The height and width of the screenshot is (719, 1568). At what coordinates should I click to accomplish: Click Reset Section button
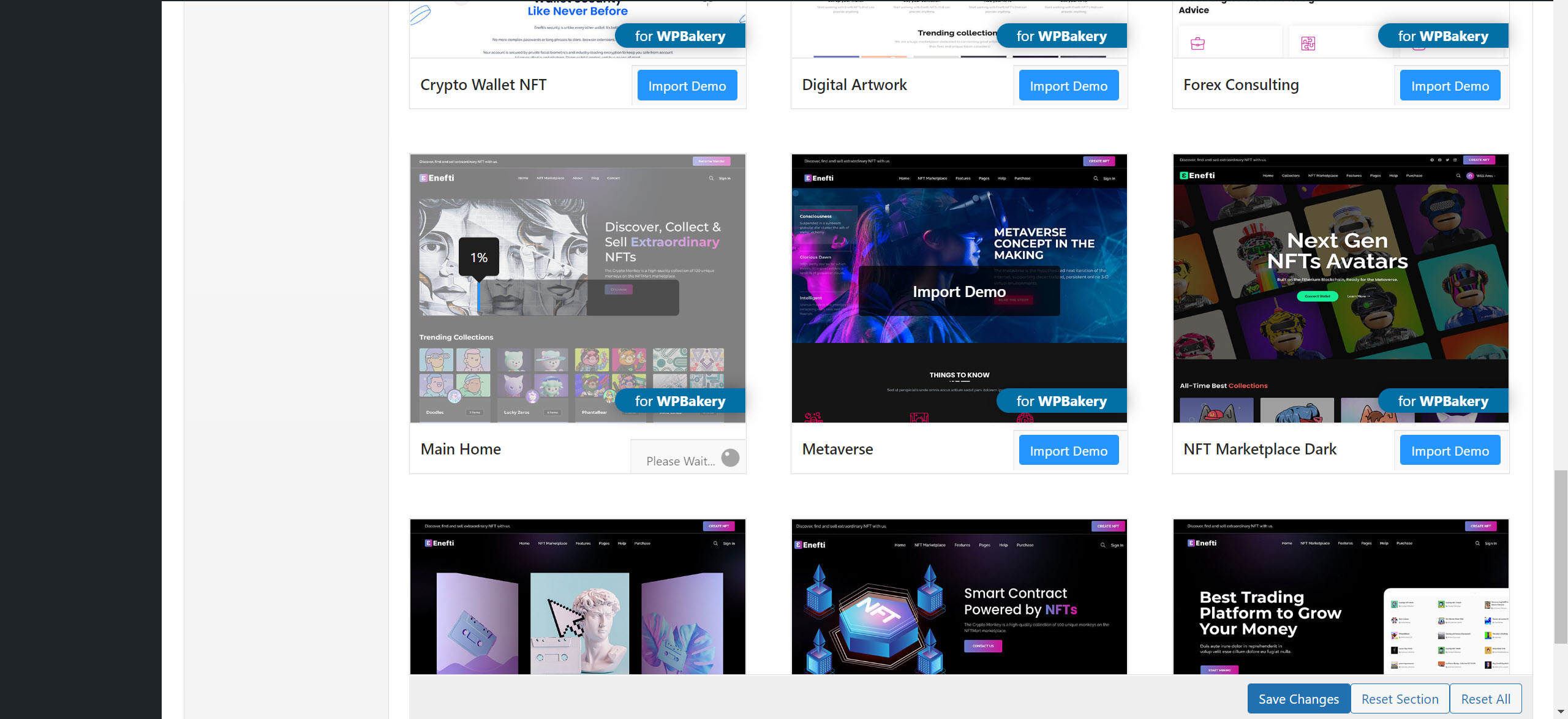1400,699
